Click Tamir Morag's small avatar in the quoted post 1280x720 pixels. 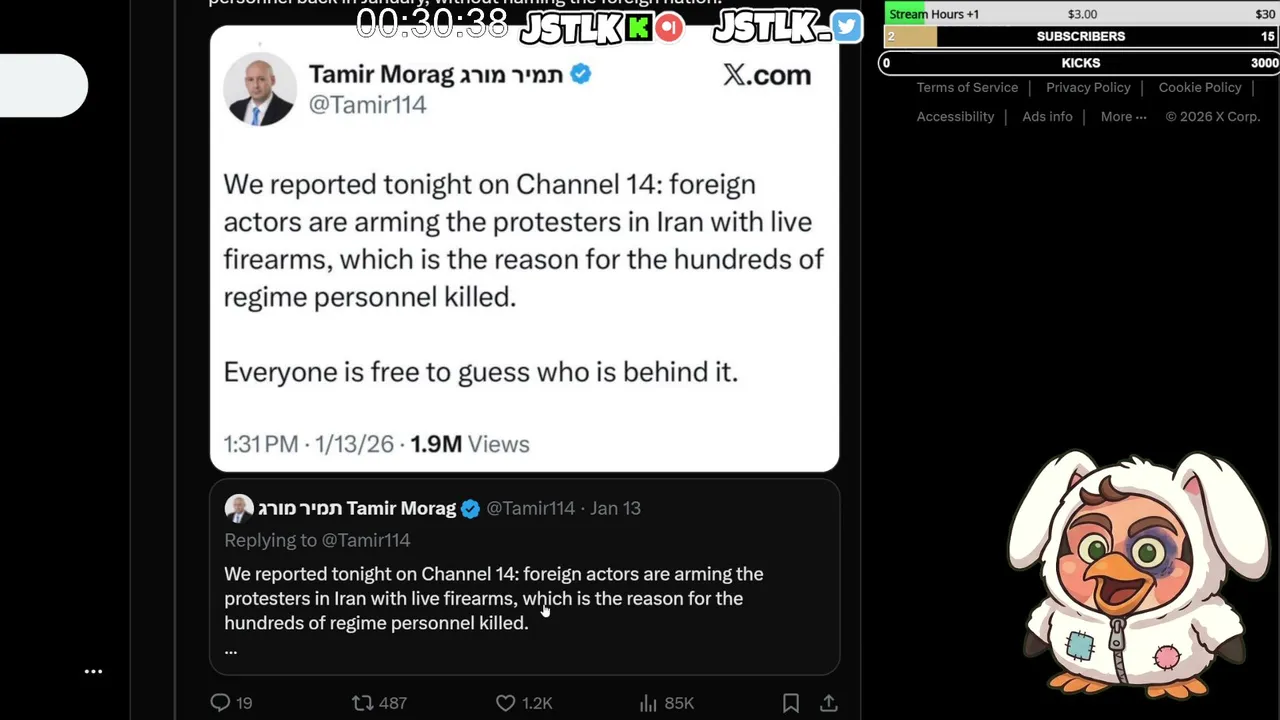239,508
